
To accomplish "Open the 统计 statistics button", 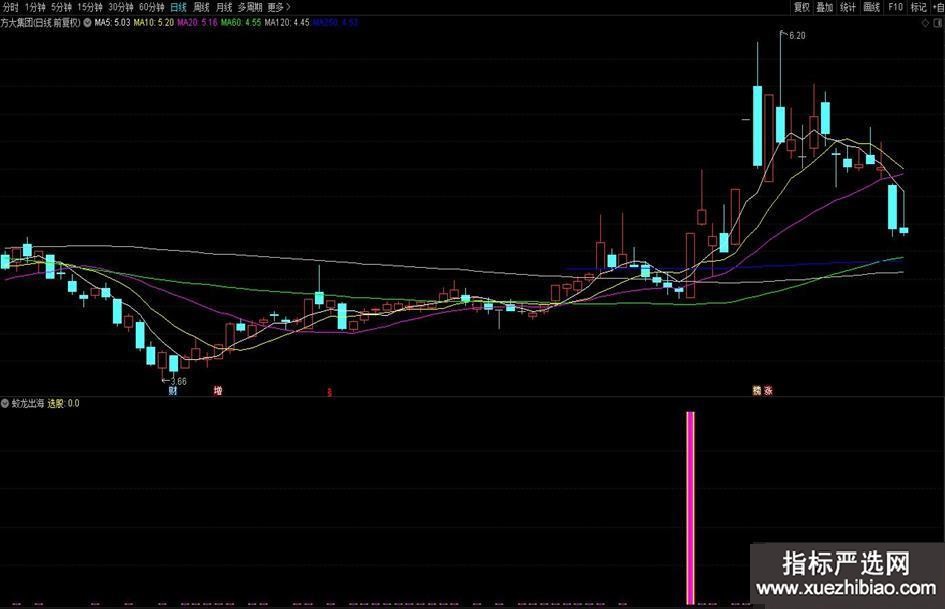I will tap(848, 7).
